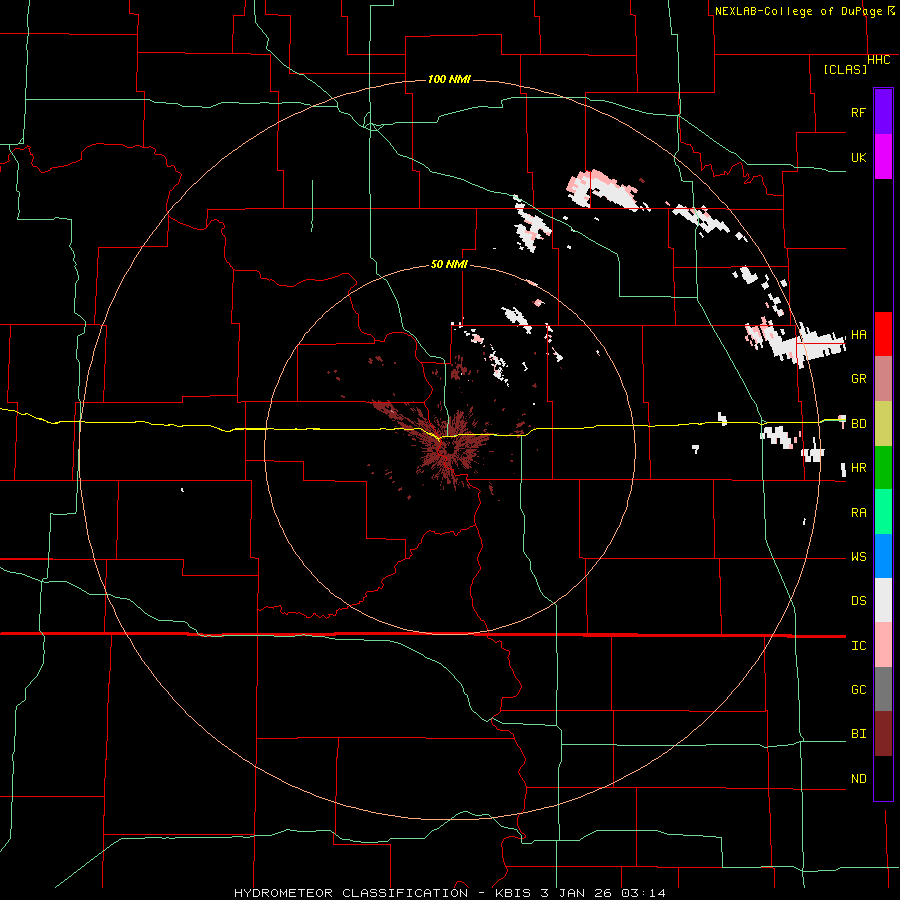Click the HYDROMETEOR CLASSIFICATION title text
The height and width of the screenshot is (900, 900).
click(x=351, y=893)
